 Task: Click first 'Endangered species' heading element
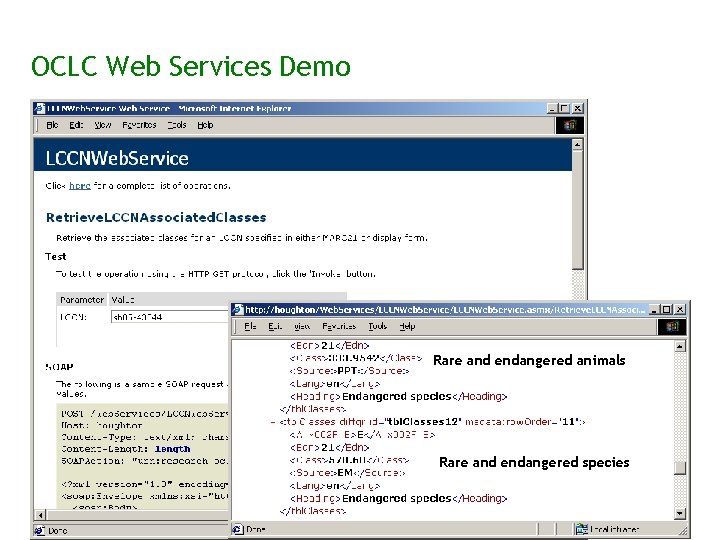click(397, 396)
